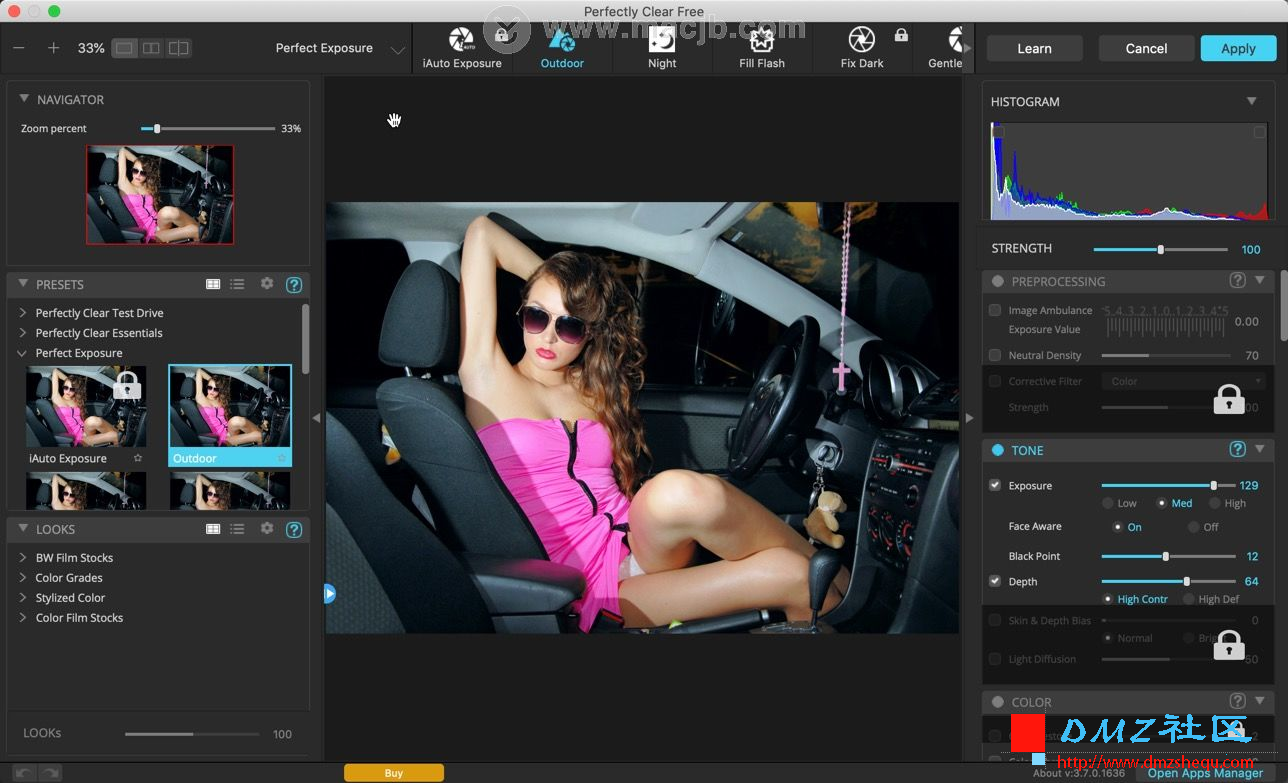This screenshot has width=1288, height=783.
Task: Adjust the Strength slider
Action: pyautogui.click(x=1160, y=249)
